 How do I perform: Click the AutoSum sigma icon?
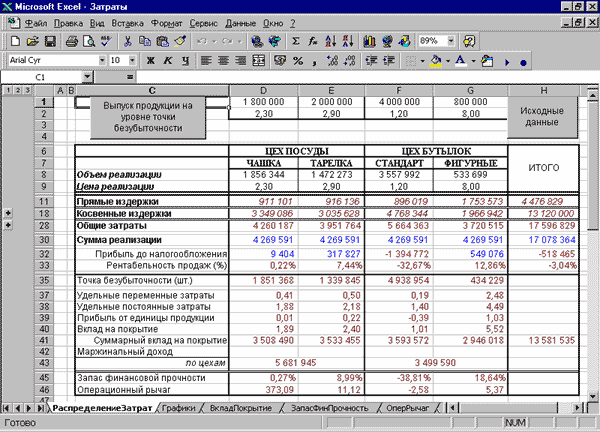pyautogui.click(x=295, y=41)
